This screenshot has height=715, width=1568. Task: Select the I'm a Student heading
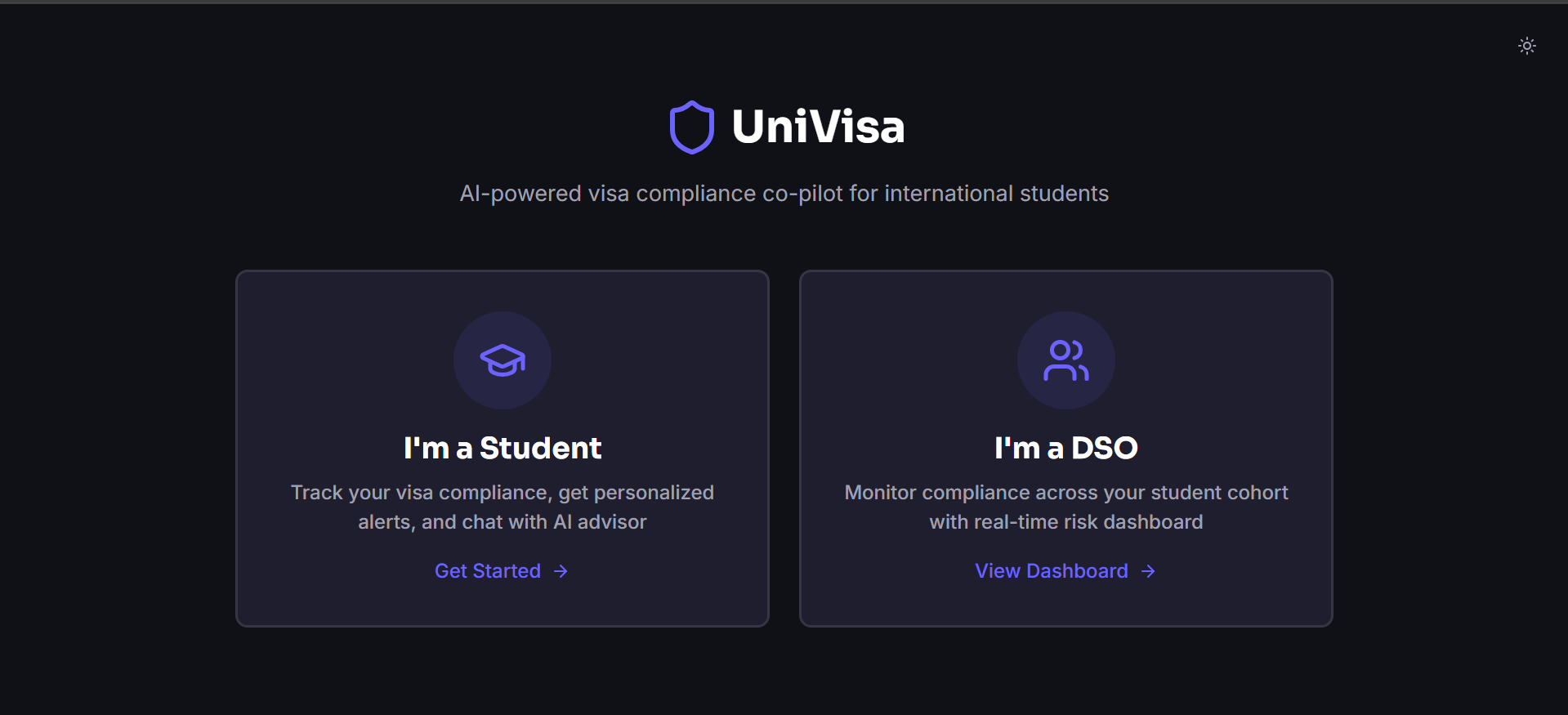pyautogui.click(x=503, y=448)
